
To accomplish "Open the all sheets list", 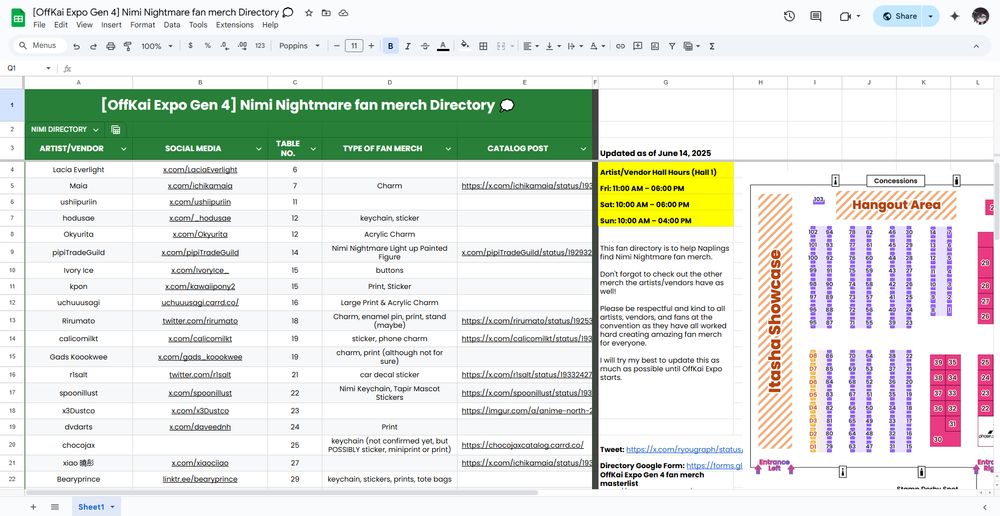I will 55,506.
